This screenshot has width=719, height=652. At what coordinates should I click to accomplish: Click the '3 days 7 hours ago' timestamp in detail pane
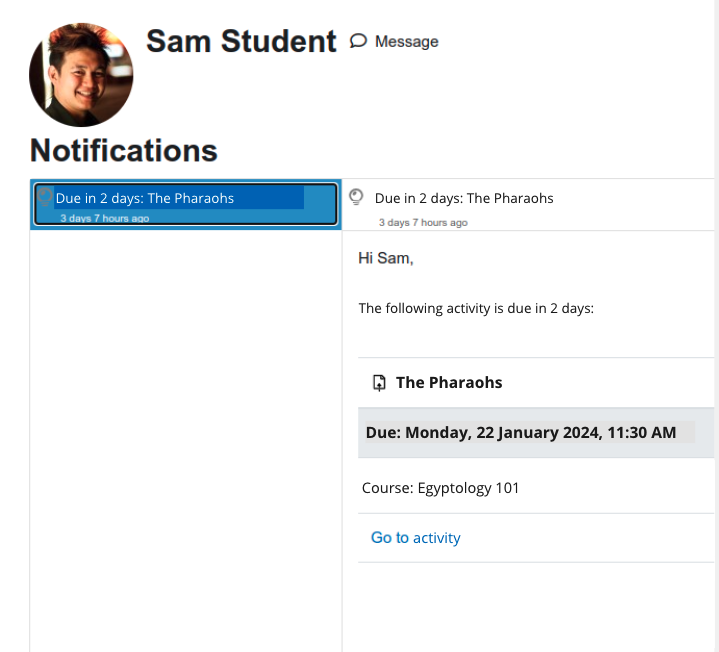click(423, 222)
